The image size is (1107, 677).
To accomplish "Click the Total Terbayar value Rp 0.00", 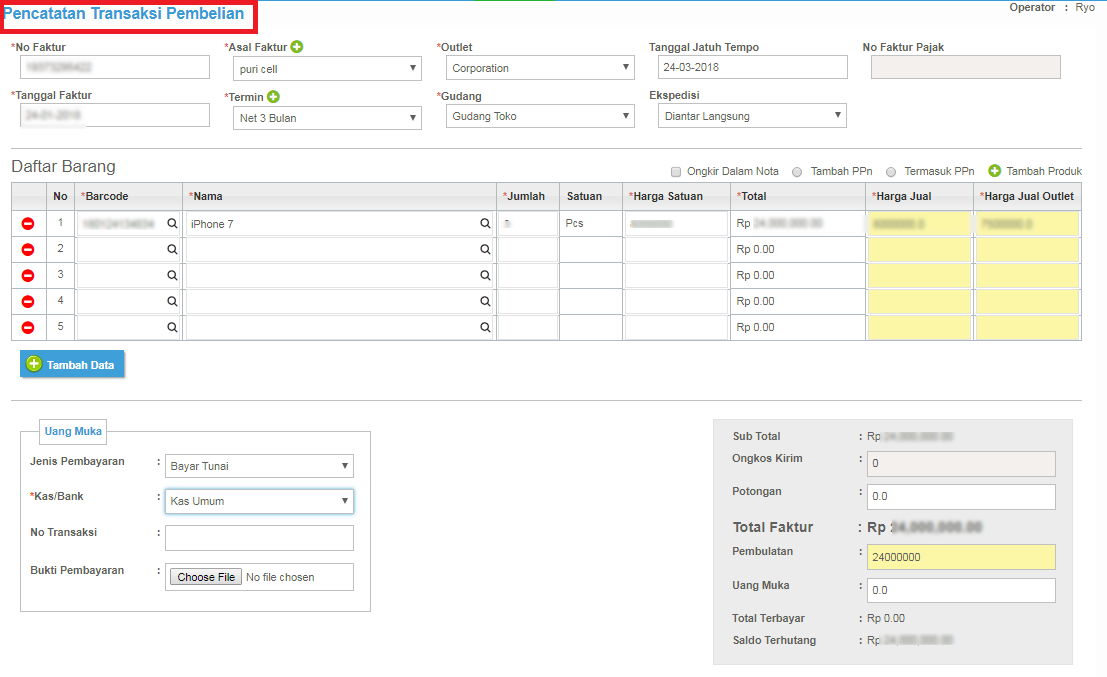I will (886, 618).
